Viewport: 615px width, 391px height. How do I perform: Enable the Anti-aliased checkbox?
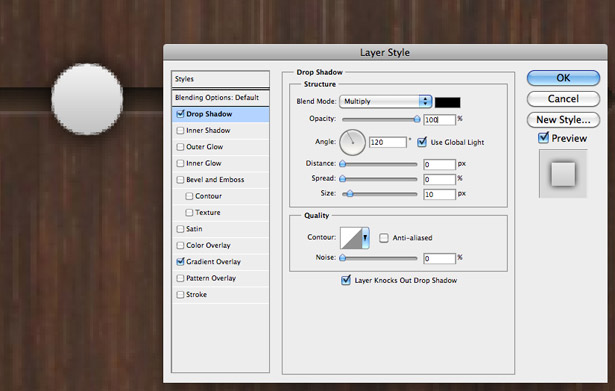(384, 238)
